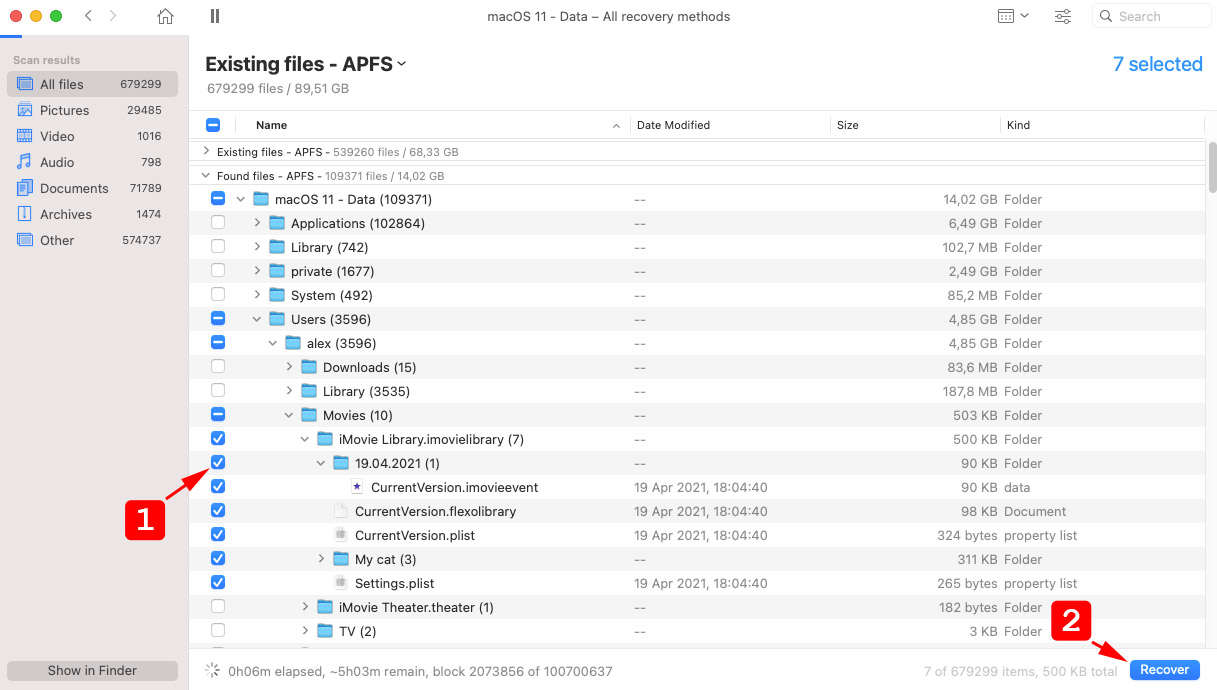1217x690 pixels.
Task: Click the Show in Finder button
Action: (x=92, y=670)
